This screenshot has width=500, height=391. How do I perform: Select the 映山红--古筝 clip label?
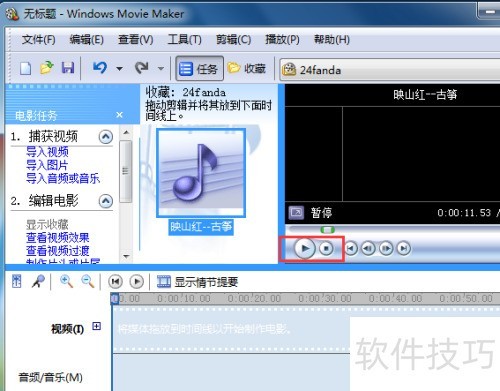click(201, 227)
